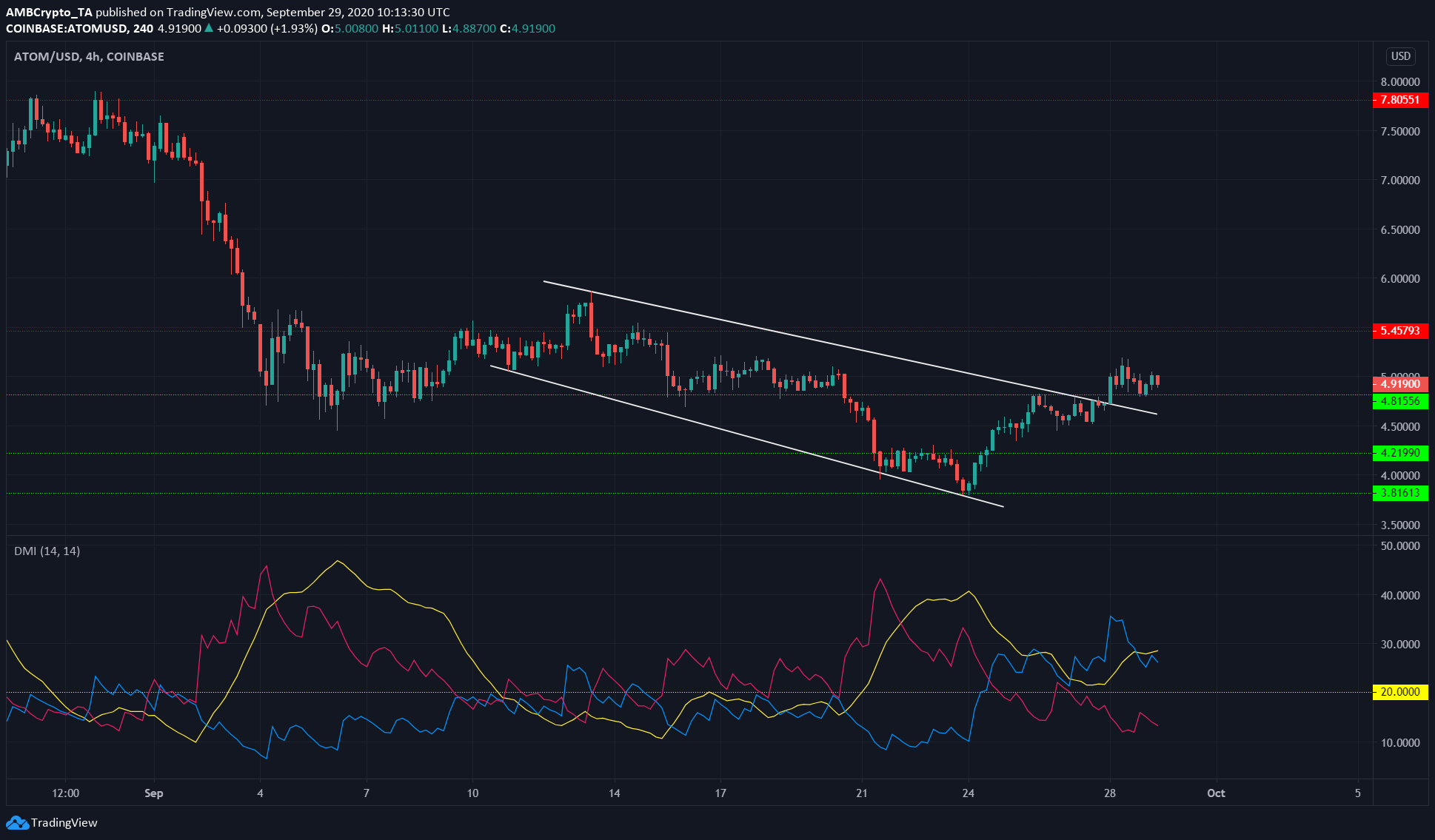Select the upper white channel trendline
1435x840 pixels.
coord(849,347)
